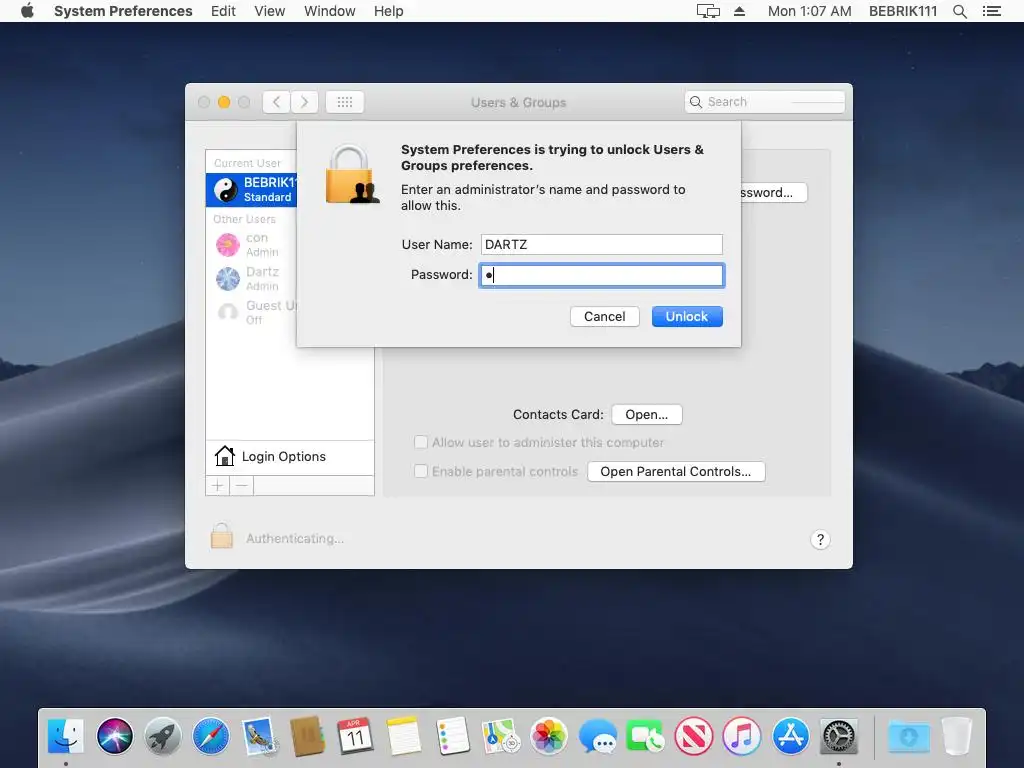This screenshot has height=768, width=1024.
Task: Open the View menu
Action: click(x=269, y=11)
